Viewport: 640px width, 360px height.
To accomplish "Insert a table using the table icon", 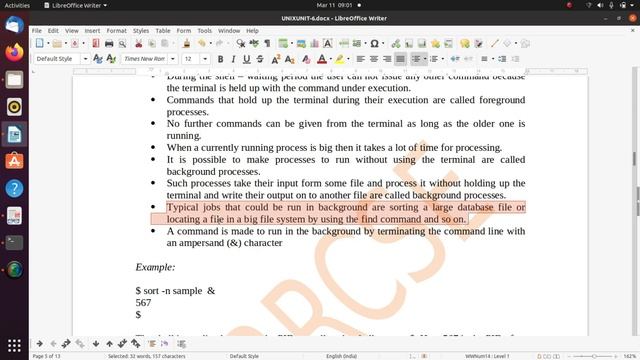I will (x=282, y=43).
